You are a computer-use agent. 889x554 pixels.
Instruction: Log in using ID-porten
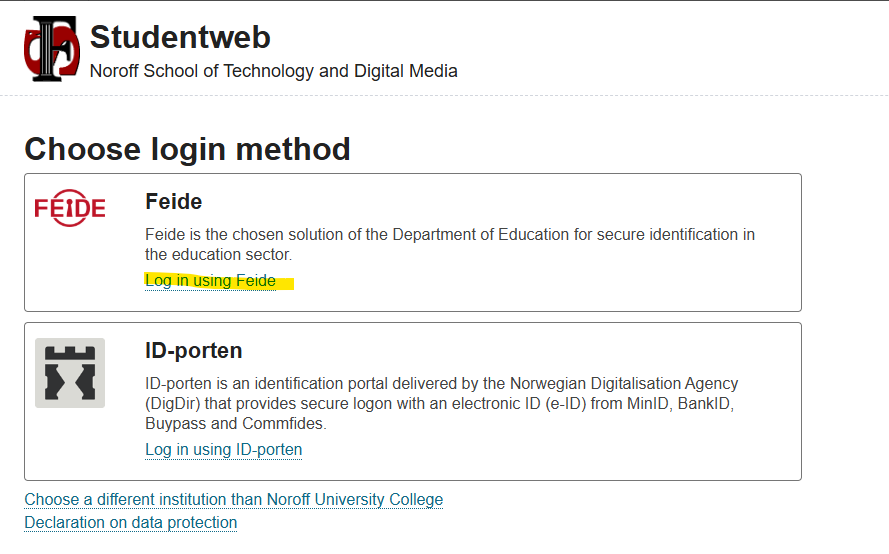coord(223,450)
